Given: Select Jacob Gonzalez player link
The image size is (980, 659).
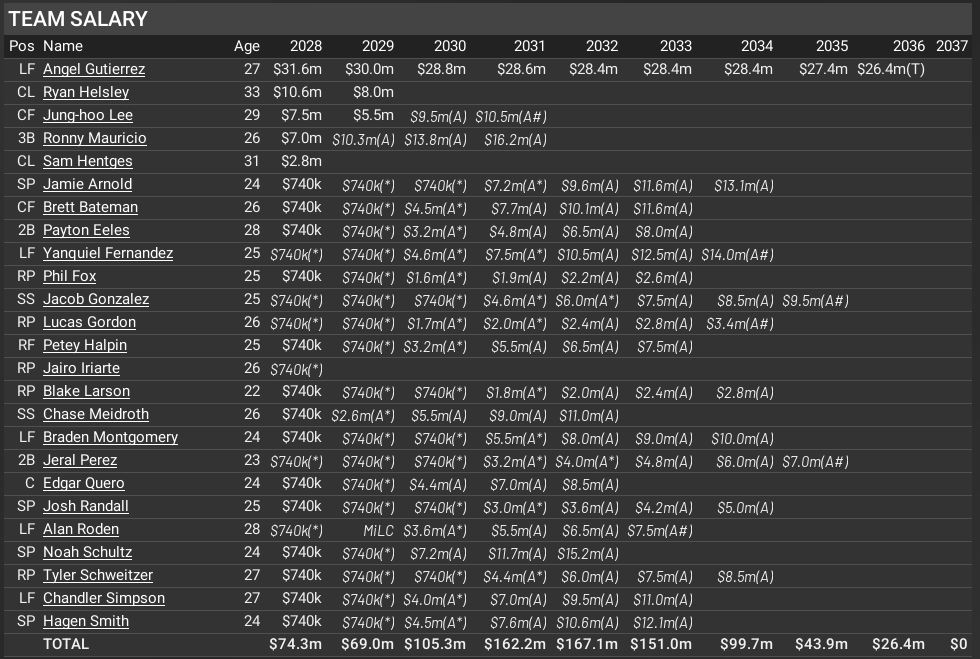Looking at the screenshot, I should coord(96,299).
